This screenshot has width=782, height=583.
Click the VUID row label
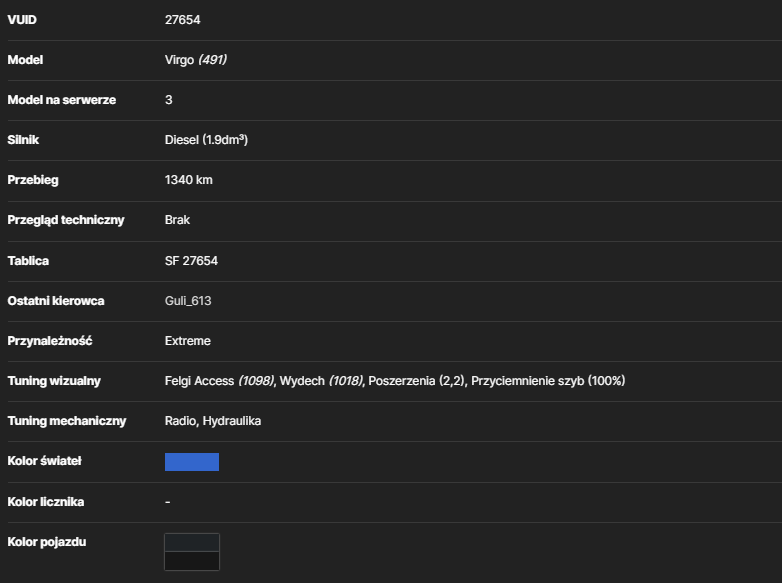[22, 20]
